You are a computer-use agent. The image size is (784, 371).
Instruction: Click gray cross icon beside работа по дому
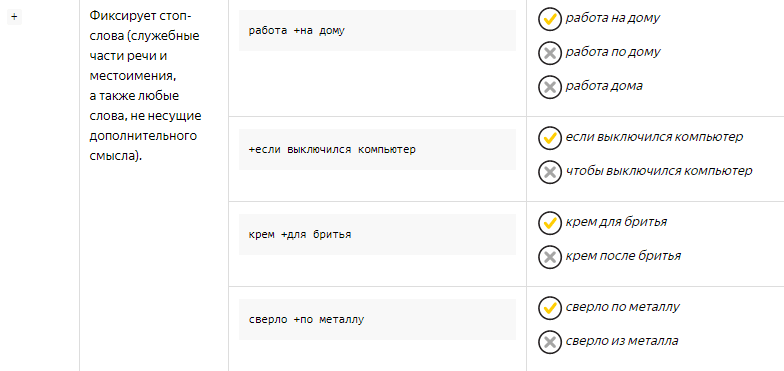550,53
